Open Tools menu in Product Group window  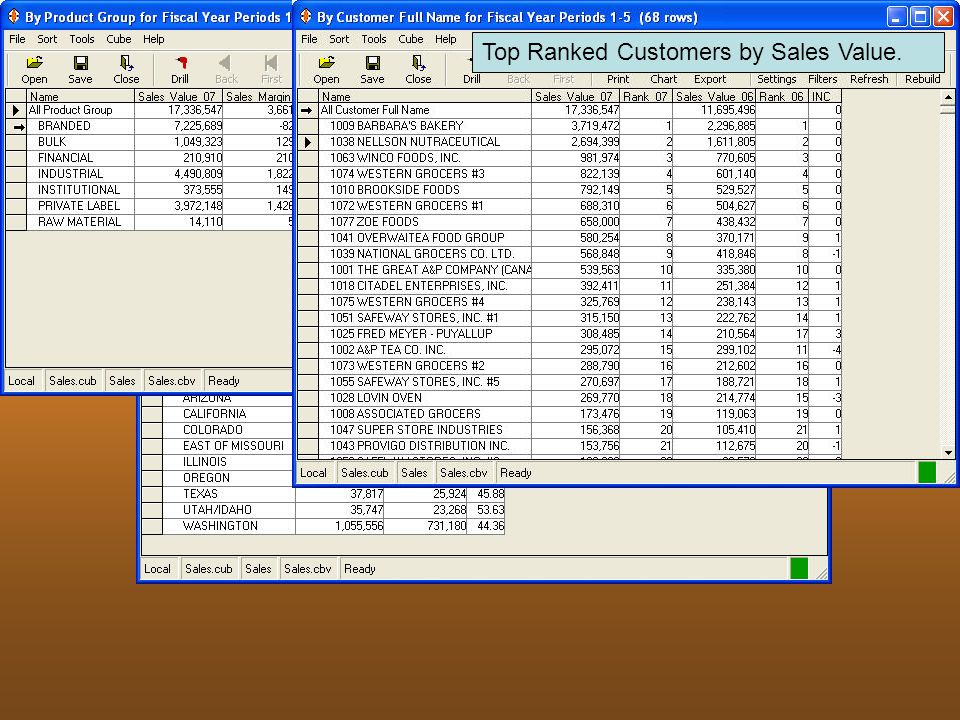pos(81,39)
